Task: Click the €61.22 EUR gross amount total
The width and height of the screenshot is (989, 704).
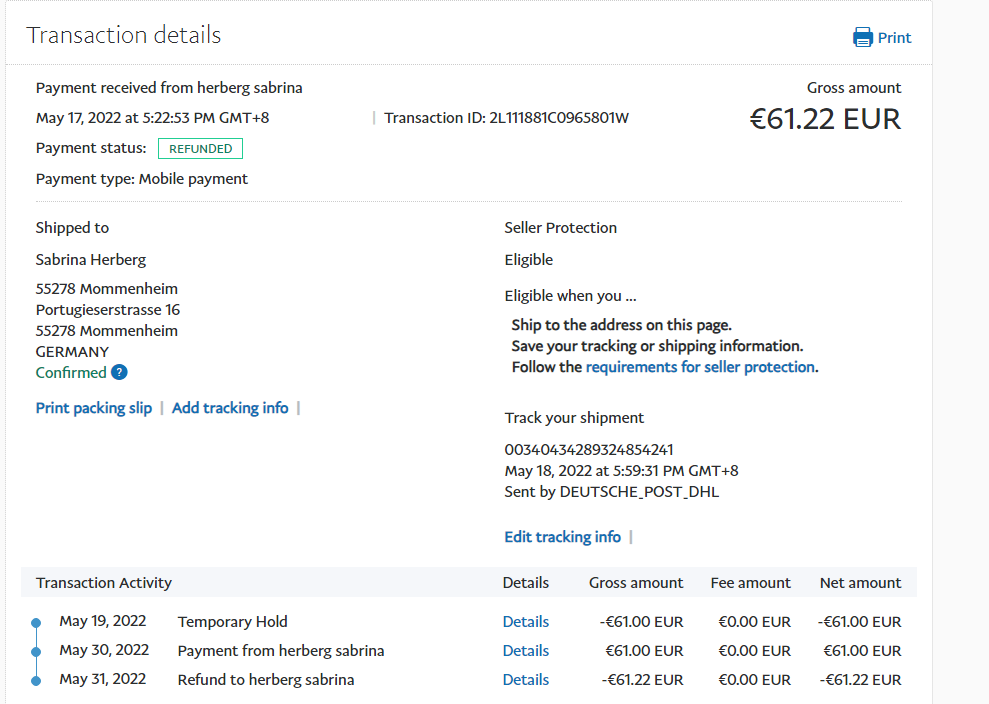Action: tap(825, 119)
